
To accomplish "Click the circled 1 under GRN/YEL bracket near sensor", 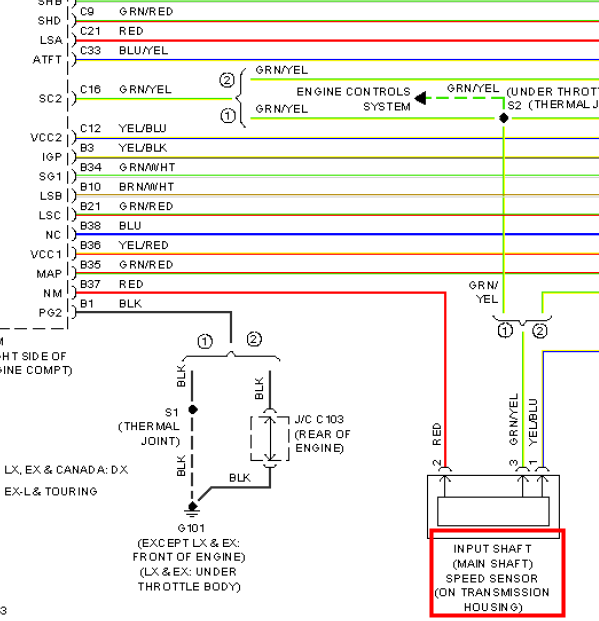I will pyautogui.click(x=505, y=330).
